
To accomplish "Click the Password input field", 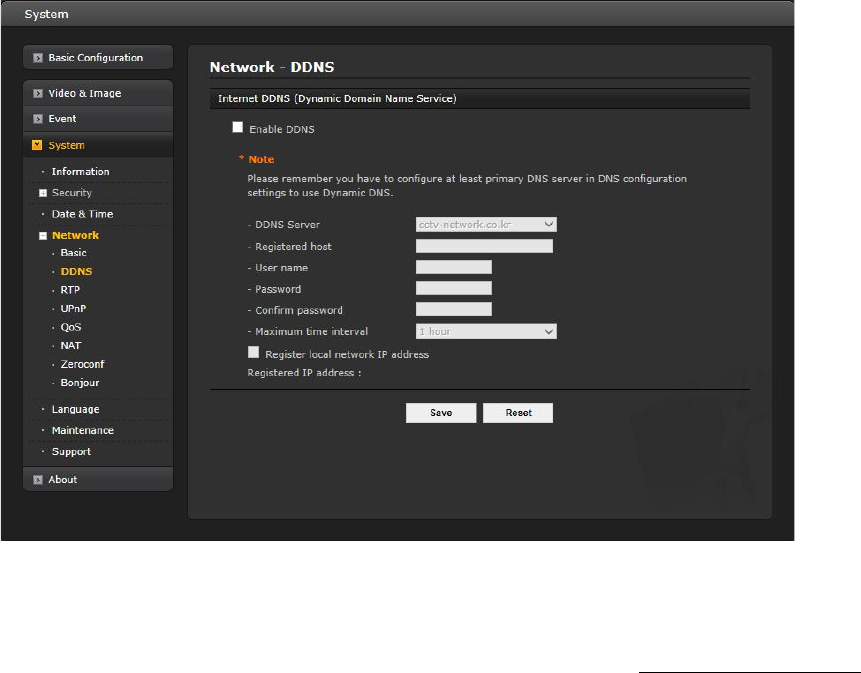I will [454, 288].
